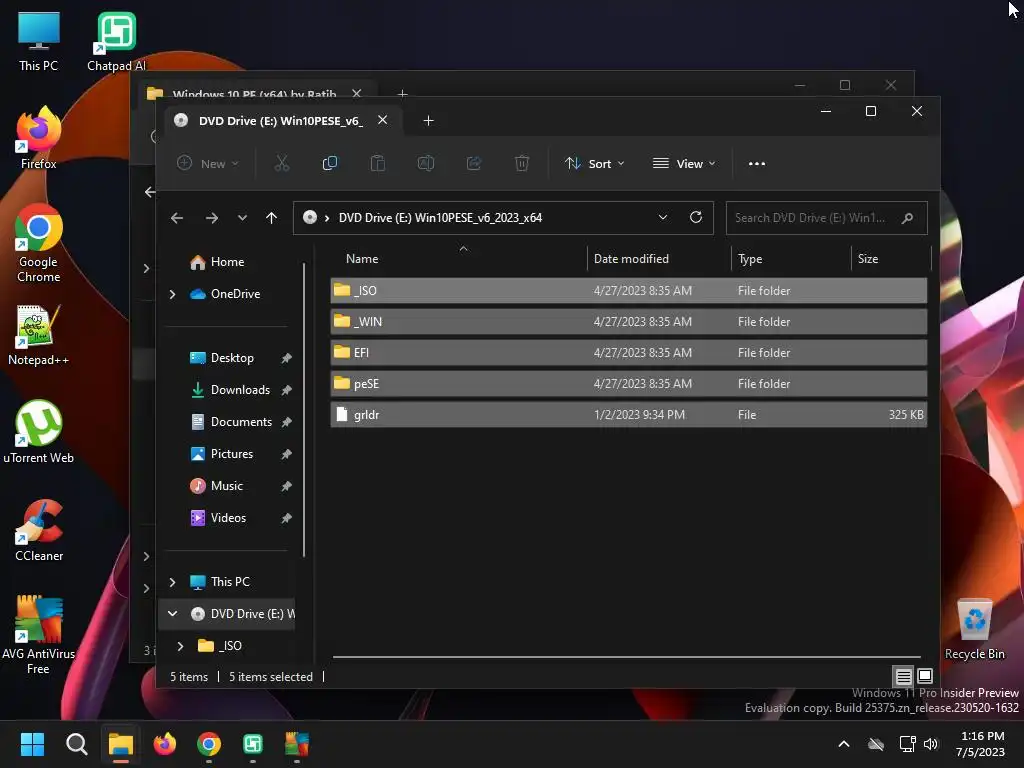Open Google Chrome desktop shortcut
This screenshot has height=768, width=1024.
tap(39, 244)
